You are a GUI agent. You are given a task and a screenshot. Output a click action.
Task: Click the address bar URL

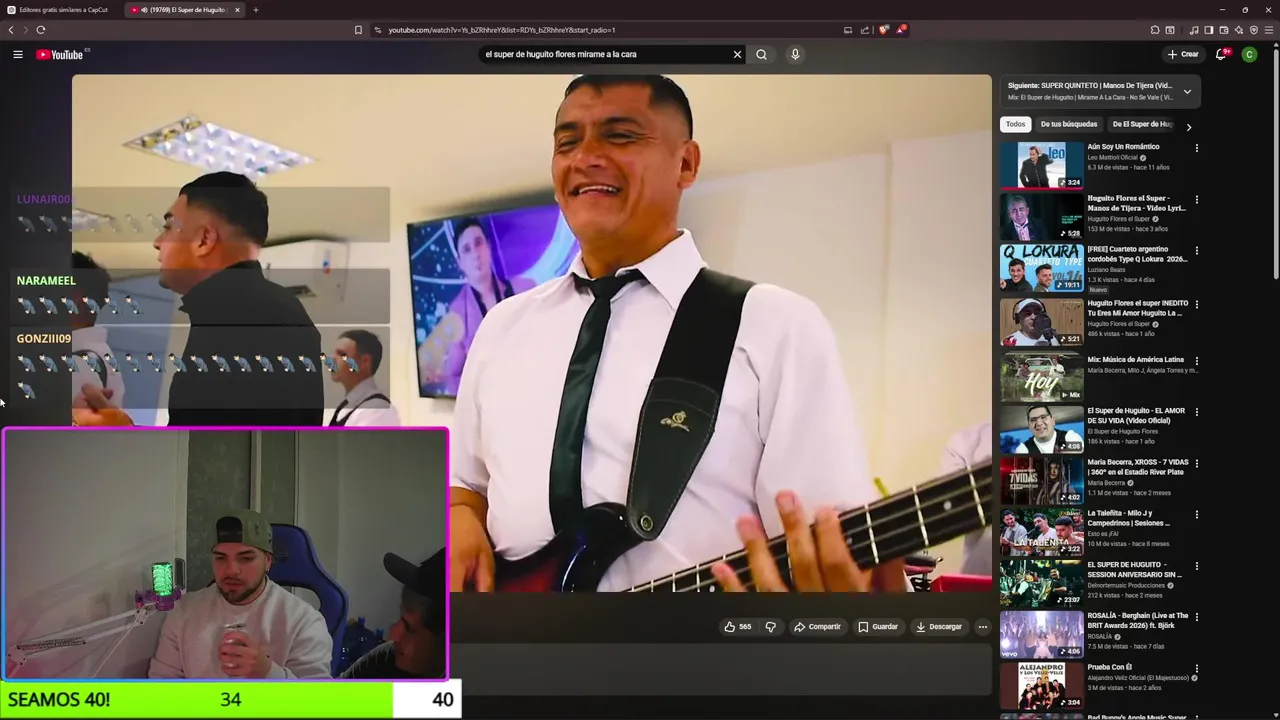point(501,30)
